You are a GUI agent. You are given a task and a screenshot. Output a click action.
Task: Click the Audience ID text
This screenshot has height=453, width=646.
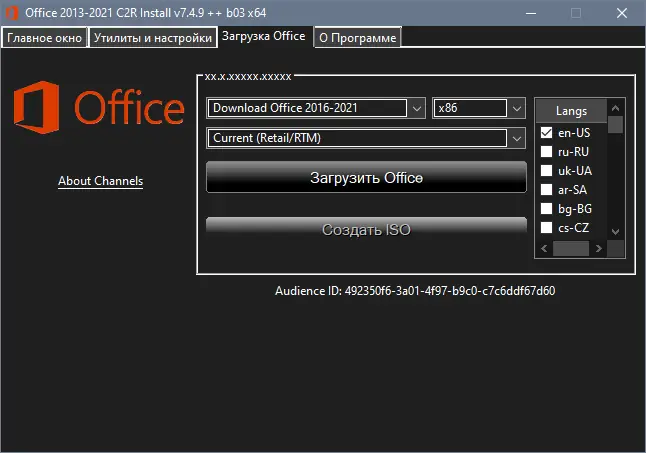coord(415,291)
